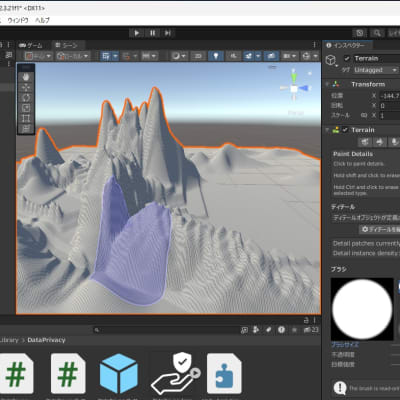The width and height of the screenshot is (400, 400).
Task: Select the Transform tool in scene overlay
Action: tap(26, 129)
